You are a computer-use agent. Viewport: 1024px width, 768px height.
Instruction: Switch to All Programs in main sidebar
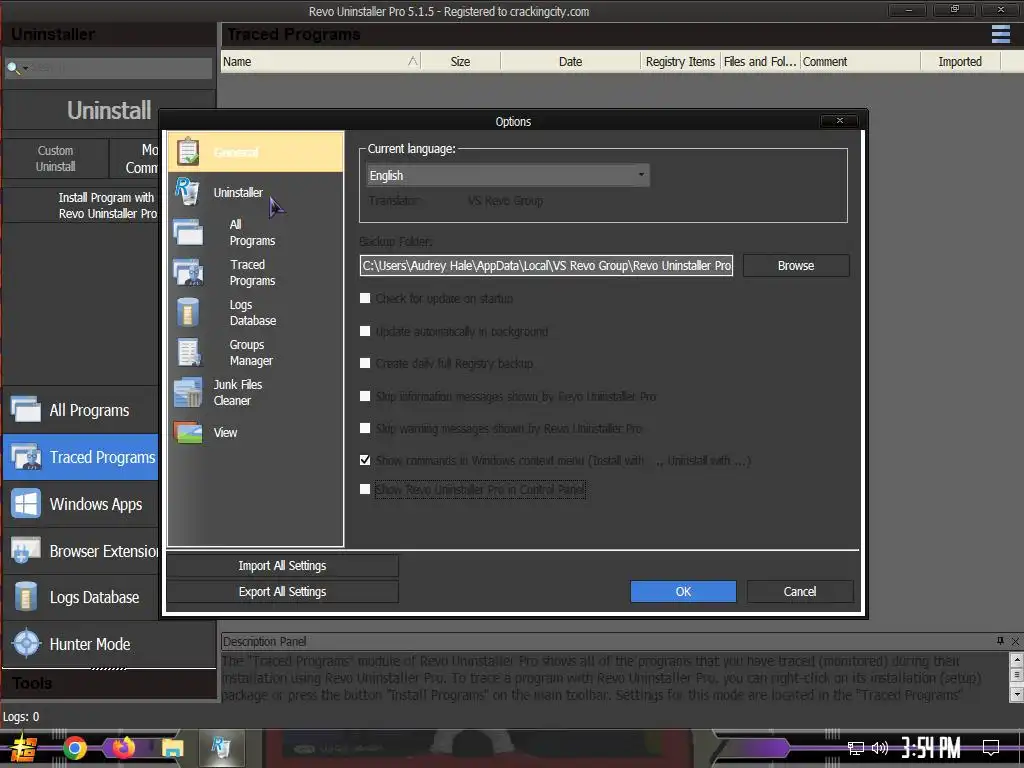click(x=80, y=410)
